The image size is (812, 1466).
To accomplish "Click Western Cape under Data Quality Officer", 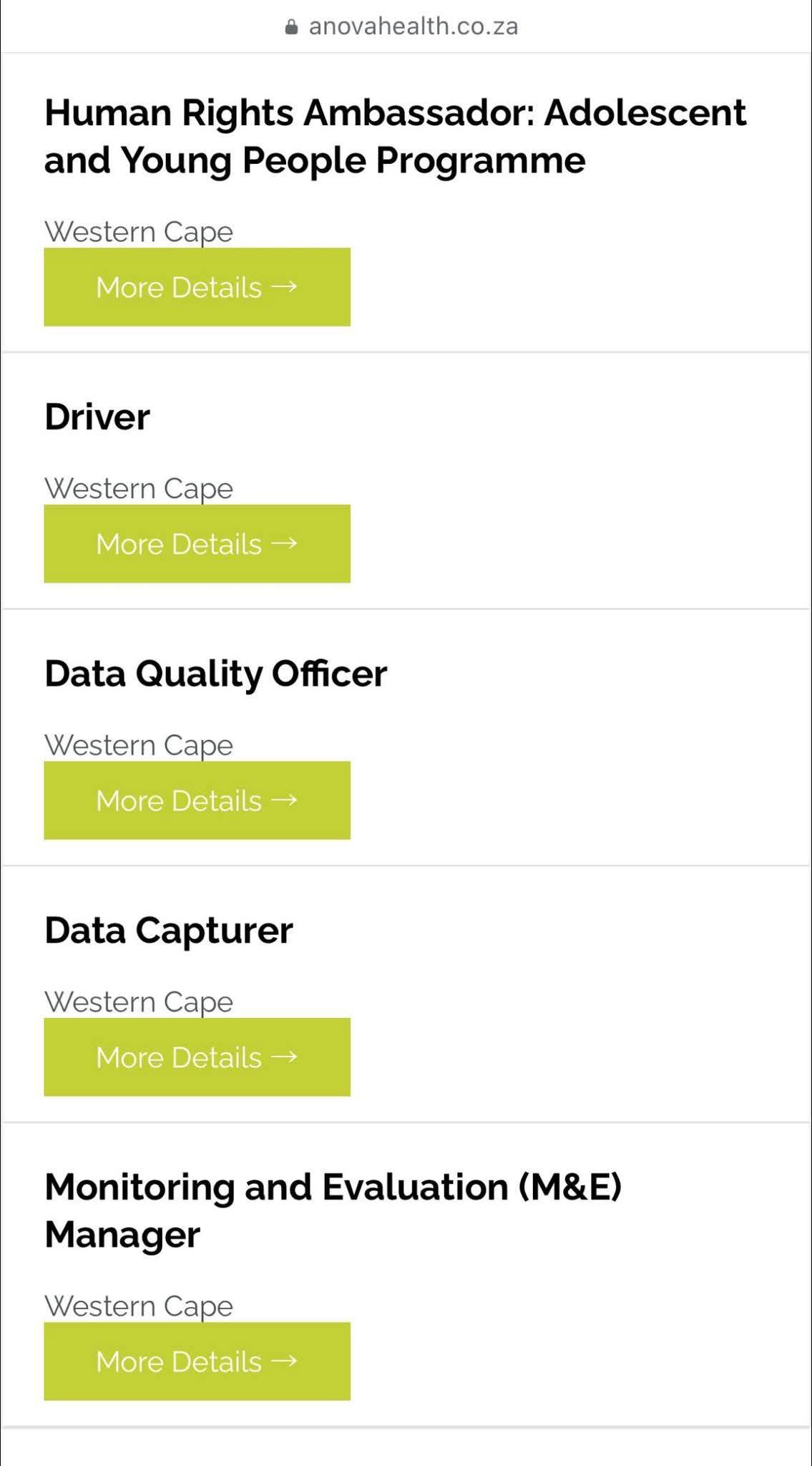I will tap(139, 745).
